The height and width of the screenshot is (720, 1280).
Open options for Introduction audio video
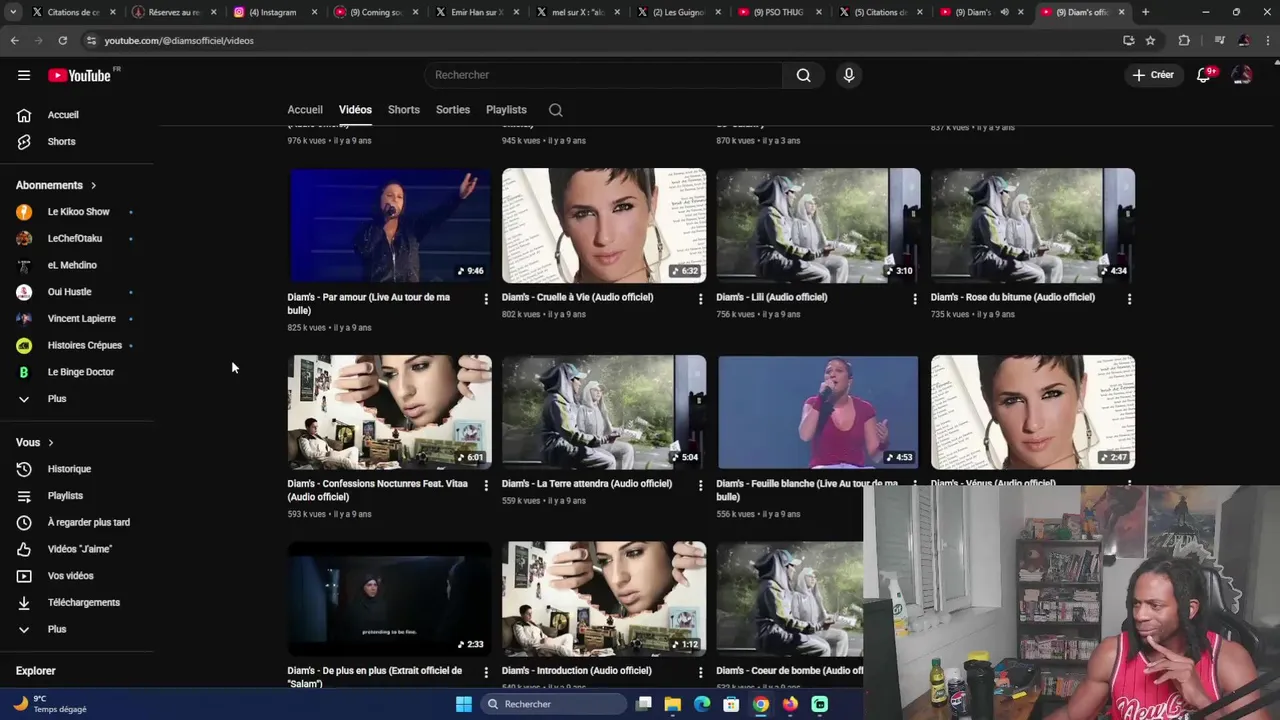(700, 672)
